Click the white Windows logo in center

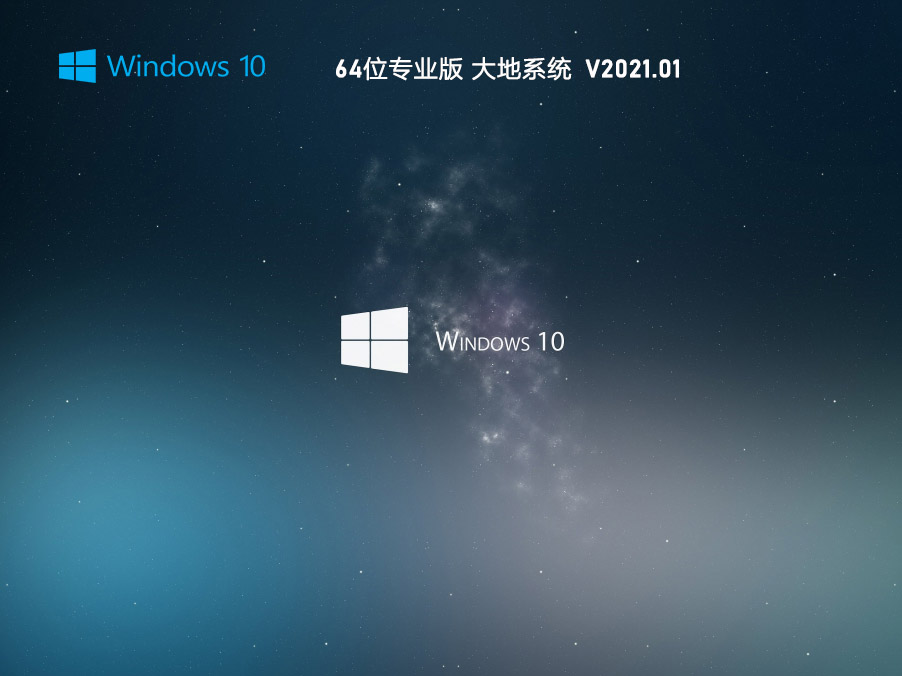pos(374,339)
